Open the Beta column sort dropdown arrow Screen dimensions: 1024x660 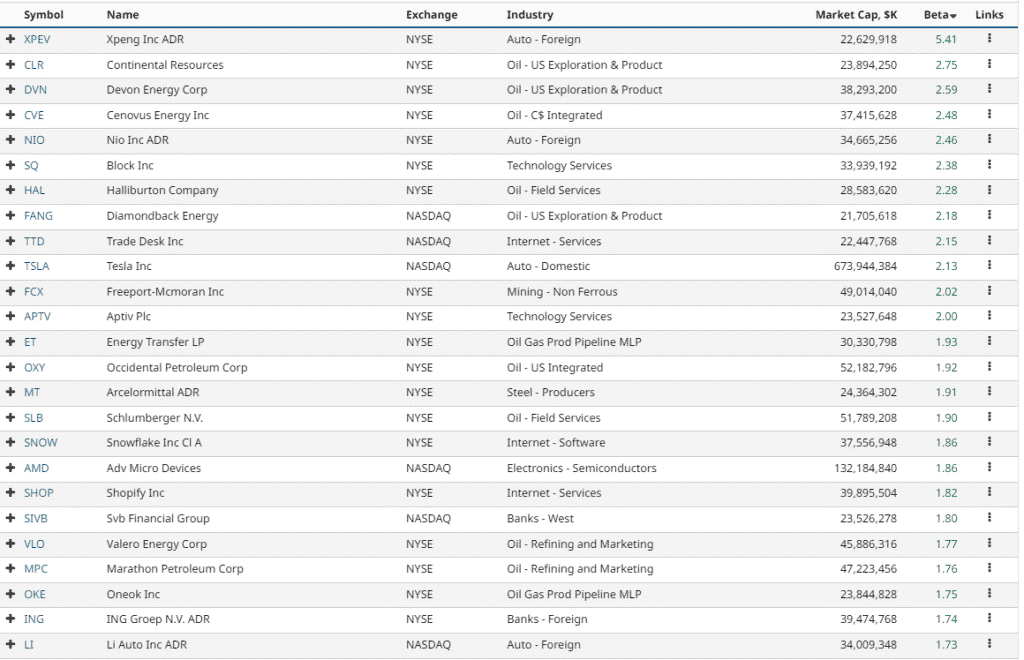pos(951,14)
